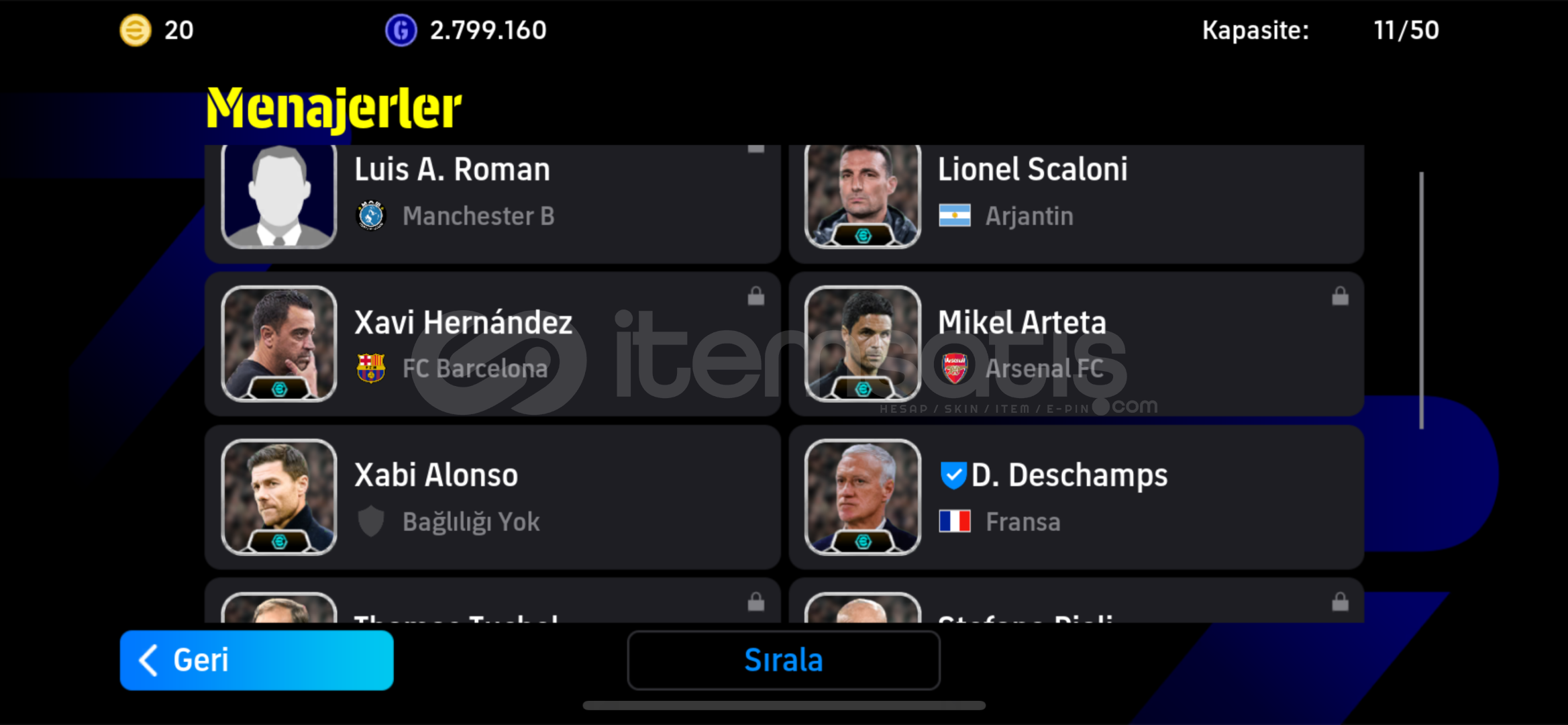Viewport: 1568px width, 725px height.
Task: Select manager Lionel Scaloni
Action: tap(1076, 203)
